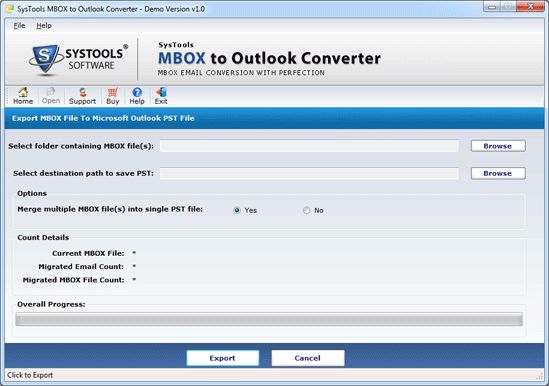Viewport: 549px width, 386px height.
Task: Open the File menu
Action: pos(19,26)
